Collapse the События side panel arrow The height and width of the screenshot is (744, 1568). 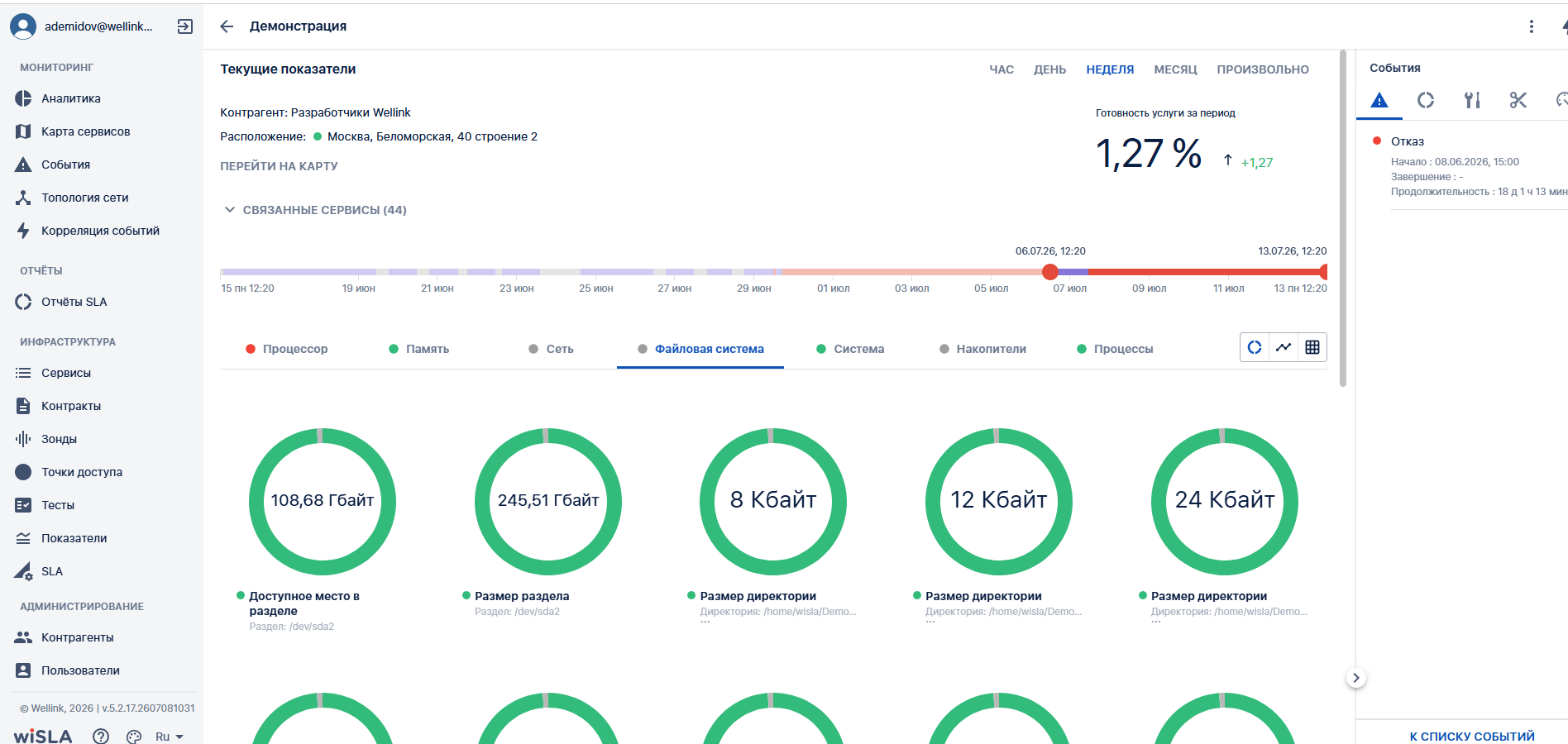[1355, 678]
